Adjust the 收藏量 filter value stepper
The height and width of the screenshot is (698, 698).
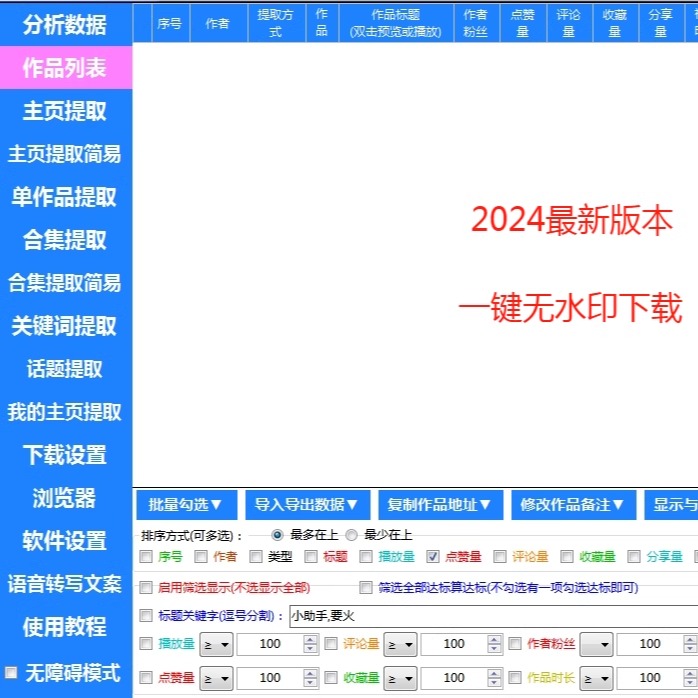pos(495,678)
